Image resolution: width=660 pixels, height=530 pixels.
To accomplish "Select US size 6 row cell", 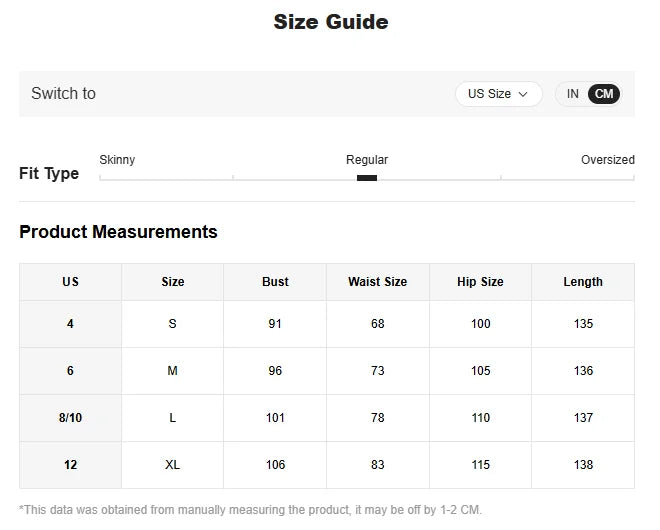I will click(70, 371).
